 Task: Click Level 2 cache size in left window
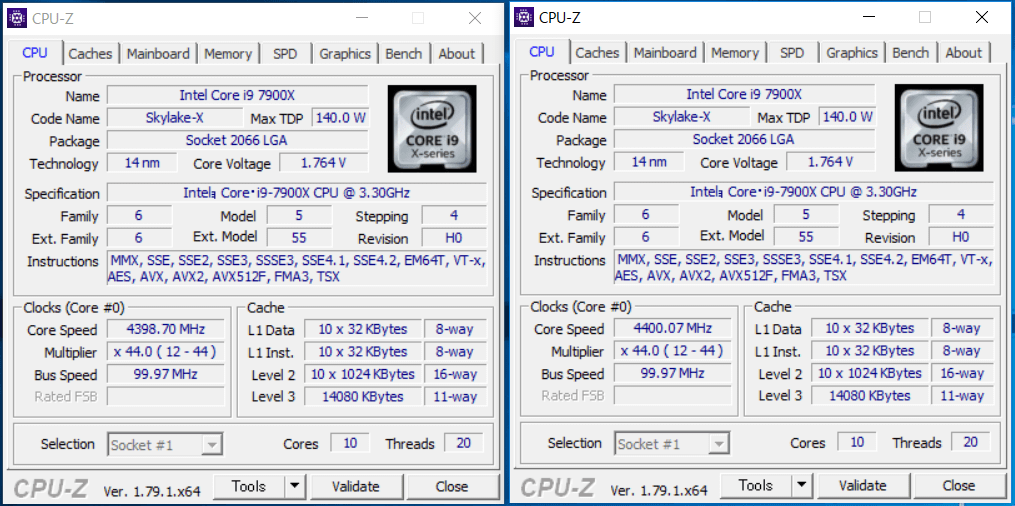(x=362, y=374)
